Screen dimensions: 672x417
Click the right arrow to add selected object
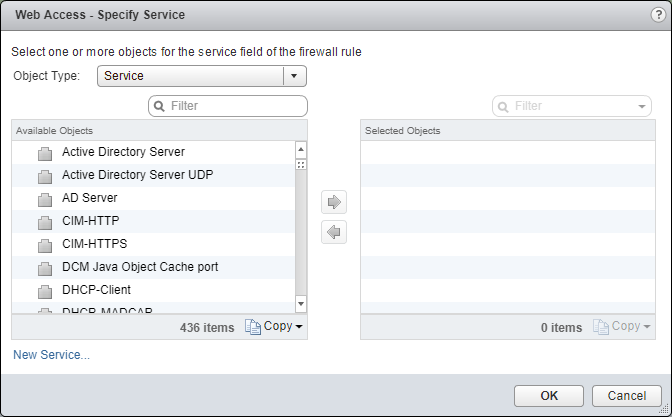334,202
